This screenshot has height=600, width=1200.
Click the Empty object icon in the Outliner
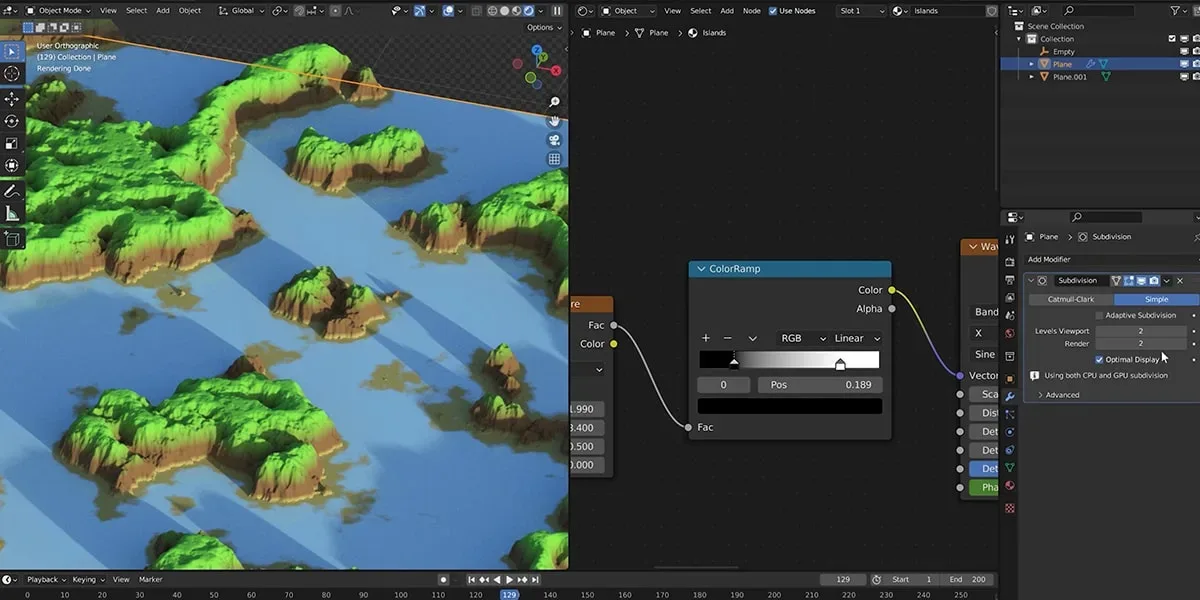(x=1046, y=51)
